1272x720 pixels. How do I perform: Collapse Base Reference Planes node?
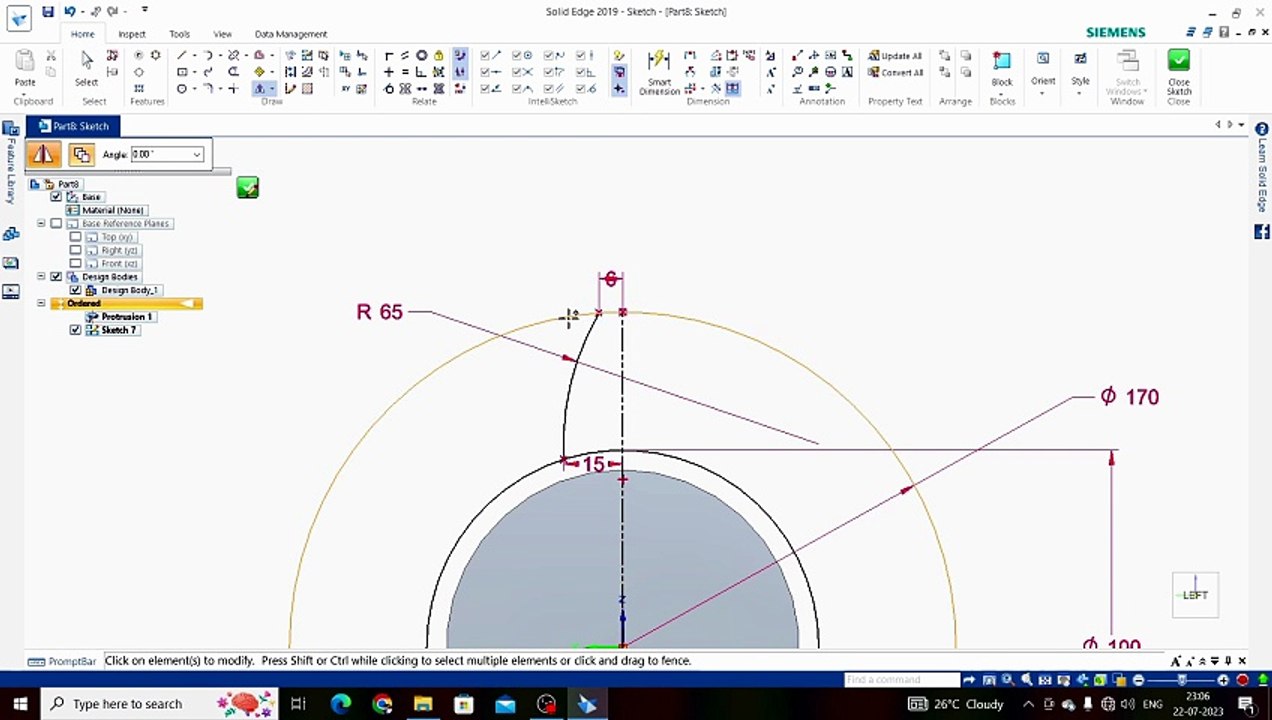tap(41, 224)
